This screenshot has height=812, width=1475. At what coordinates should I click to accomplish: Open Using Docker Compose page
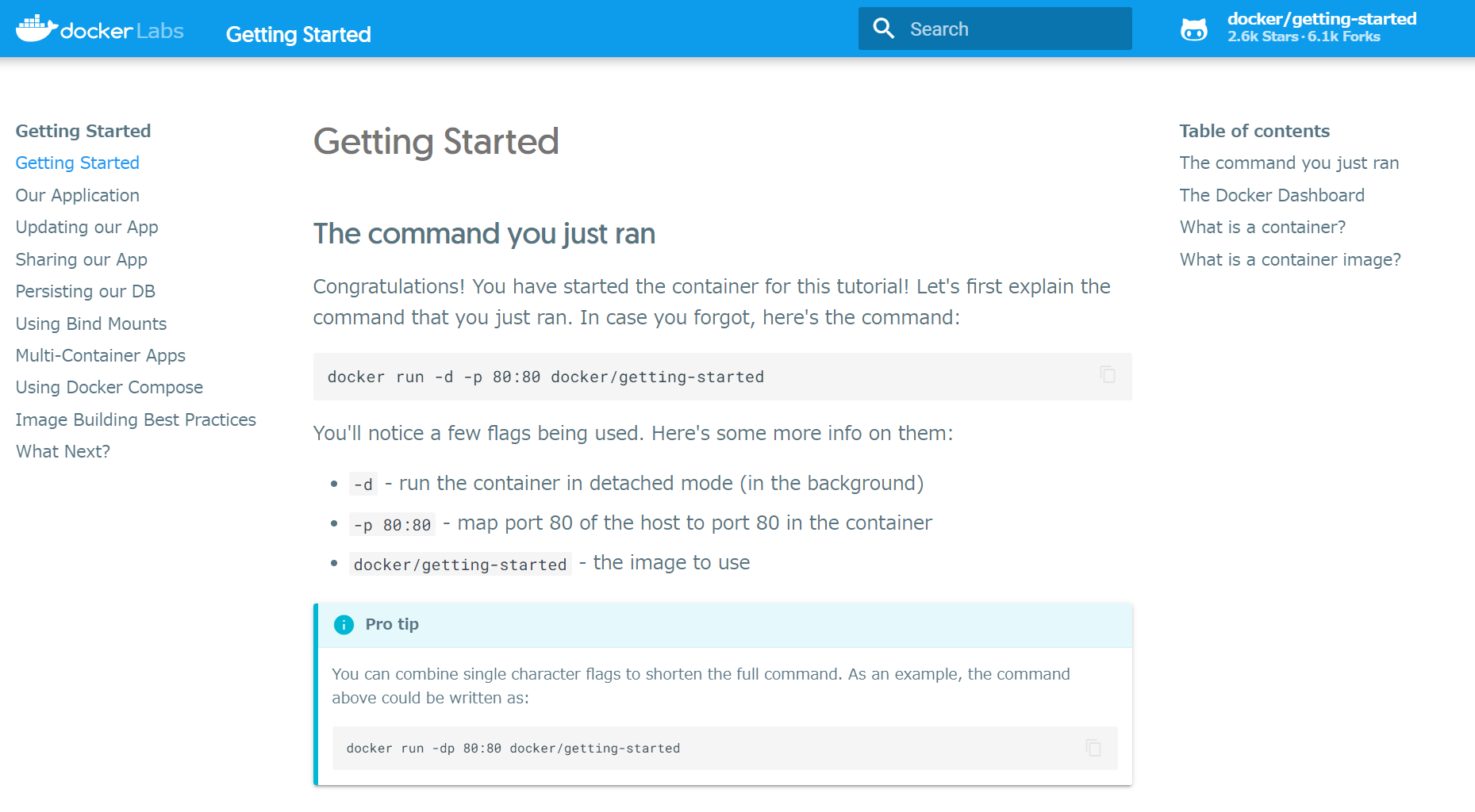(109, 387)
